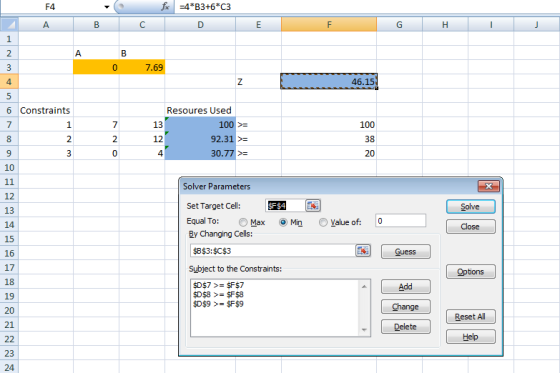Open Solver Options
This screenshot has height=373, width=560.
pyautogui.click(x=470, y=272)
